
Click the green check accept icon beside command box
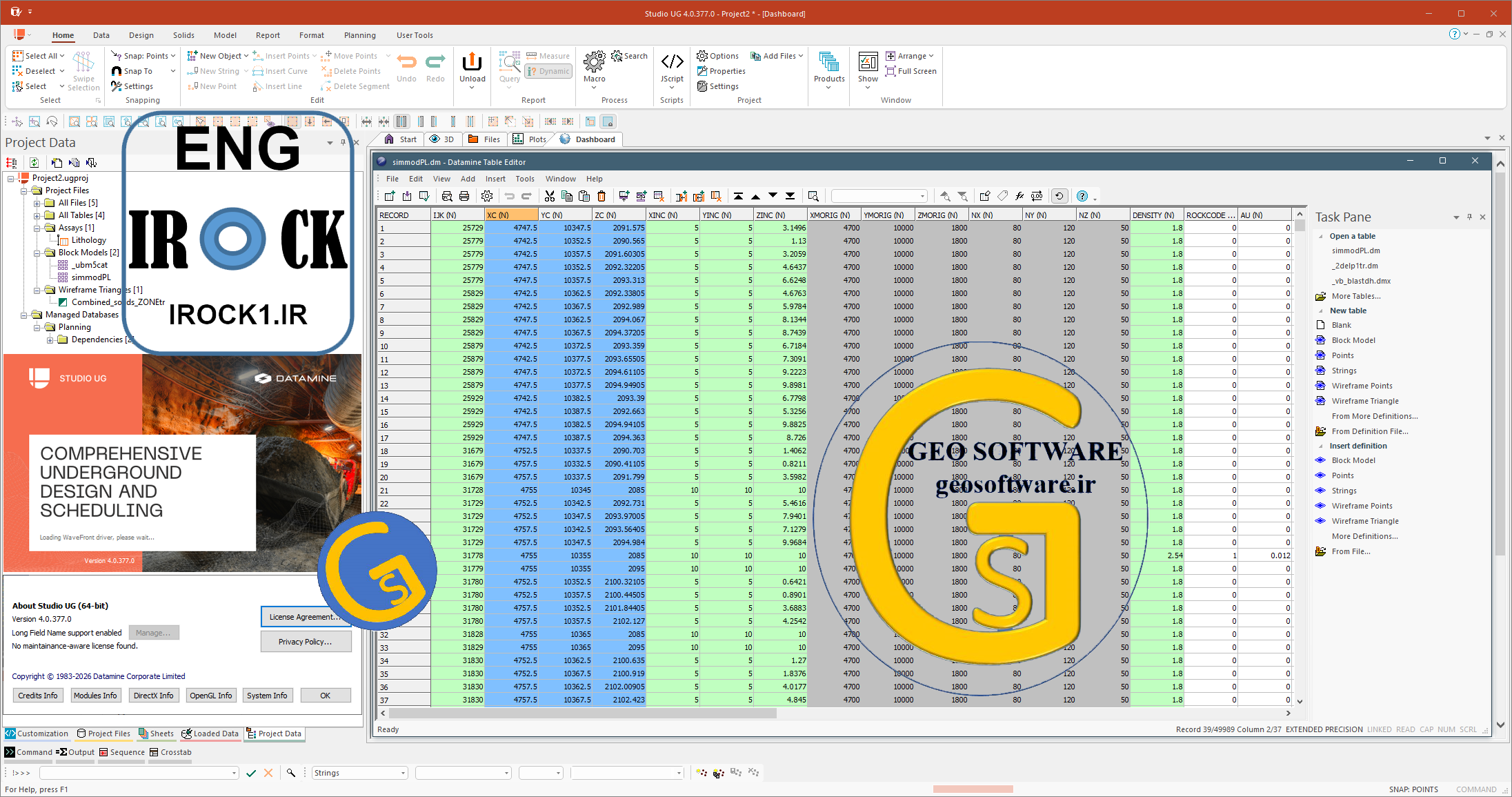[x=251, y=773]
